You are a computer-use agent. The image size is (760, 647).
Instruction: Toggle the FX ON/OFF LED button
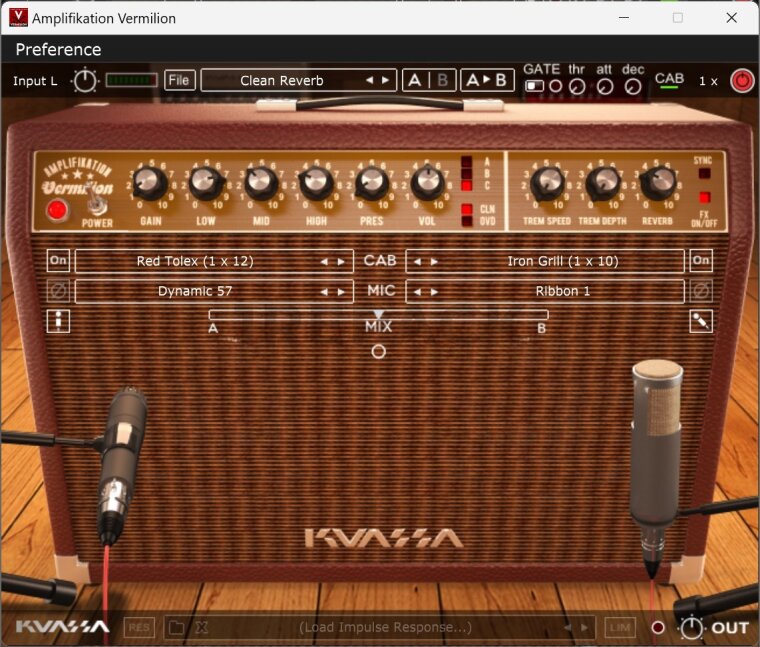[703, 197]
